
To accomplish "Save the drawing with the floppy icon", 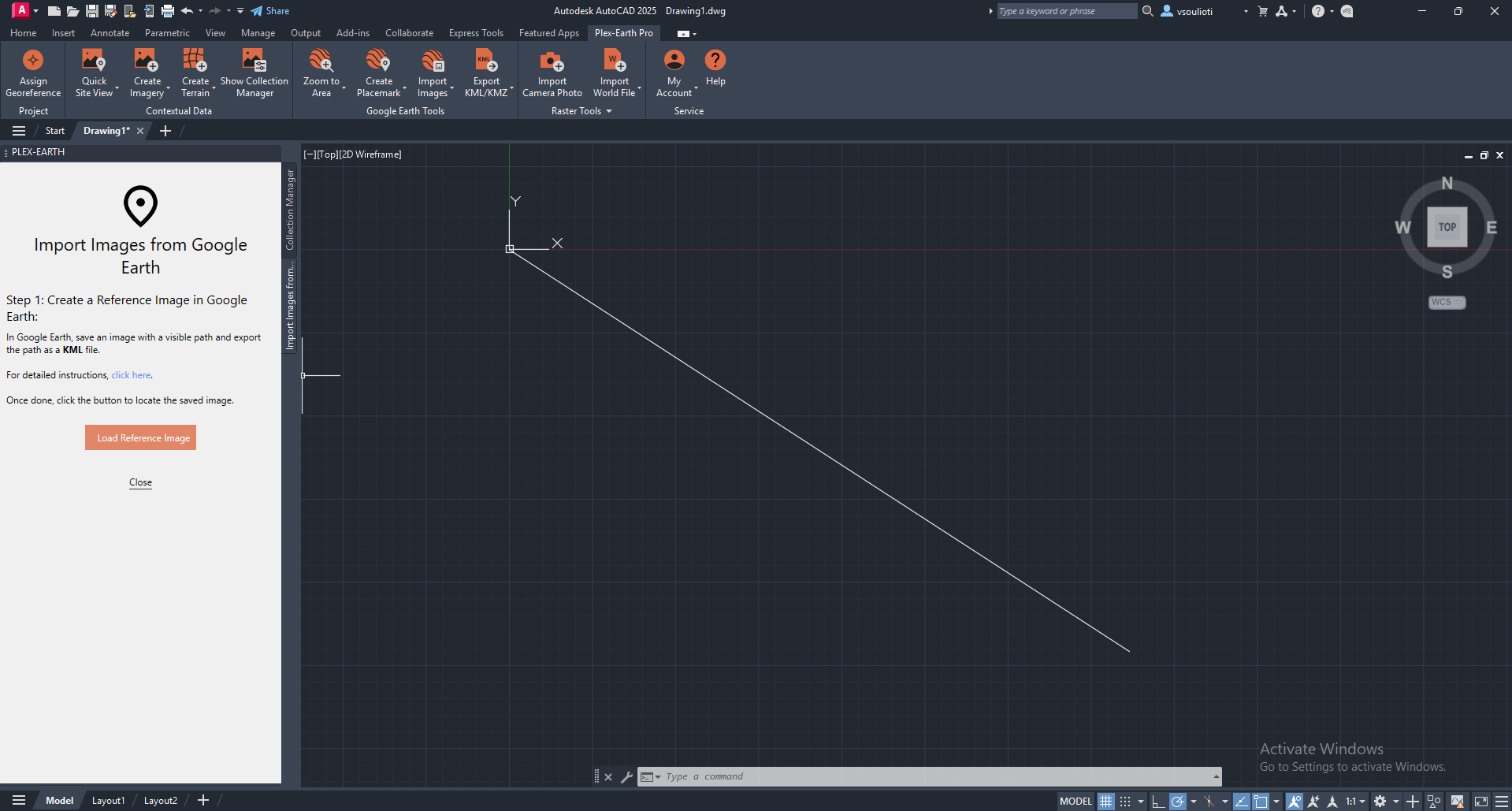I will pyautogui.click(x=92, y=11).
